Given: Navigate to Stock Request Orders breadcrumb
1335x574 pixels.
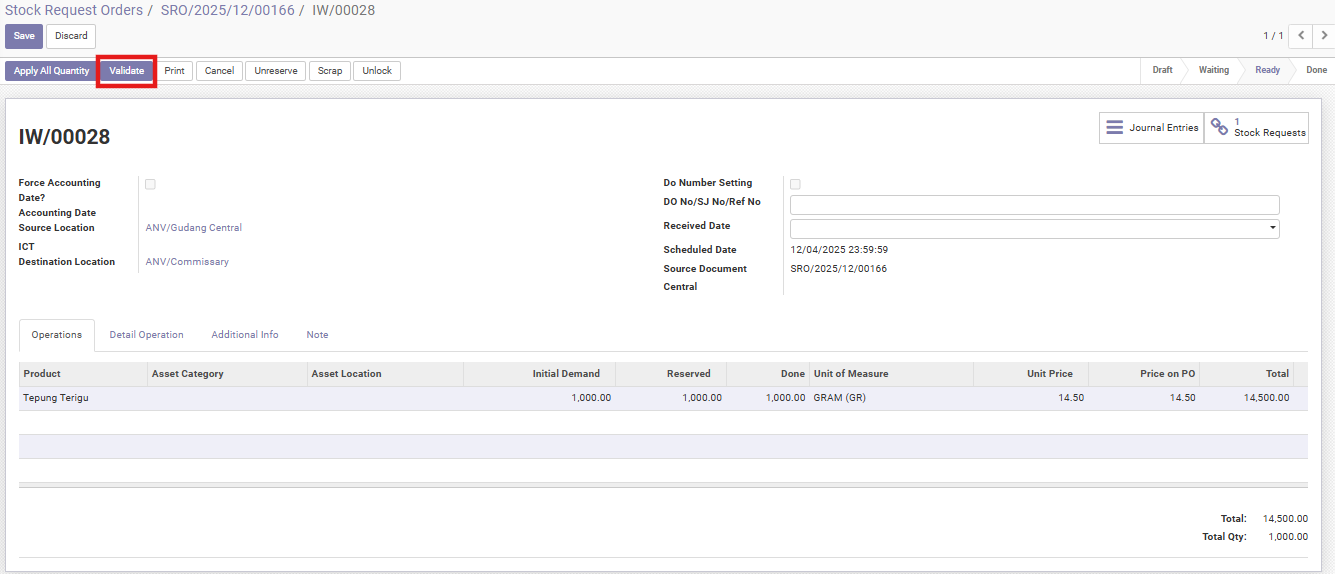Looking at the screenshot, I should [x=73, y=10].
